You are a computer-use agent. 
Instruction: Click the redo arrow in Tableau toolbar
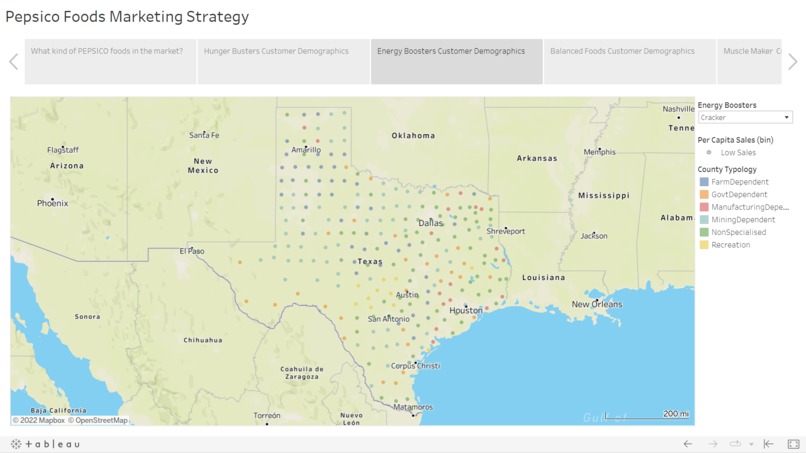(713, 444)
